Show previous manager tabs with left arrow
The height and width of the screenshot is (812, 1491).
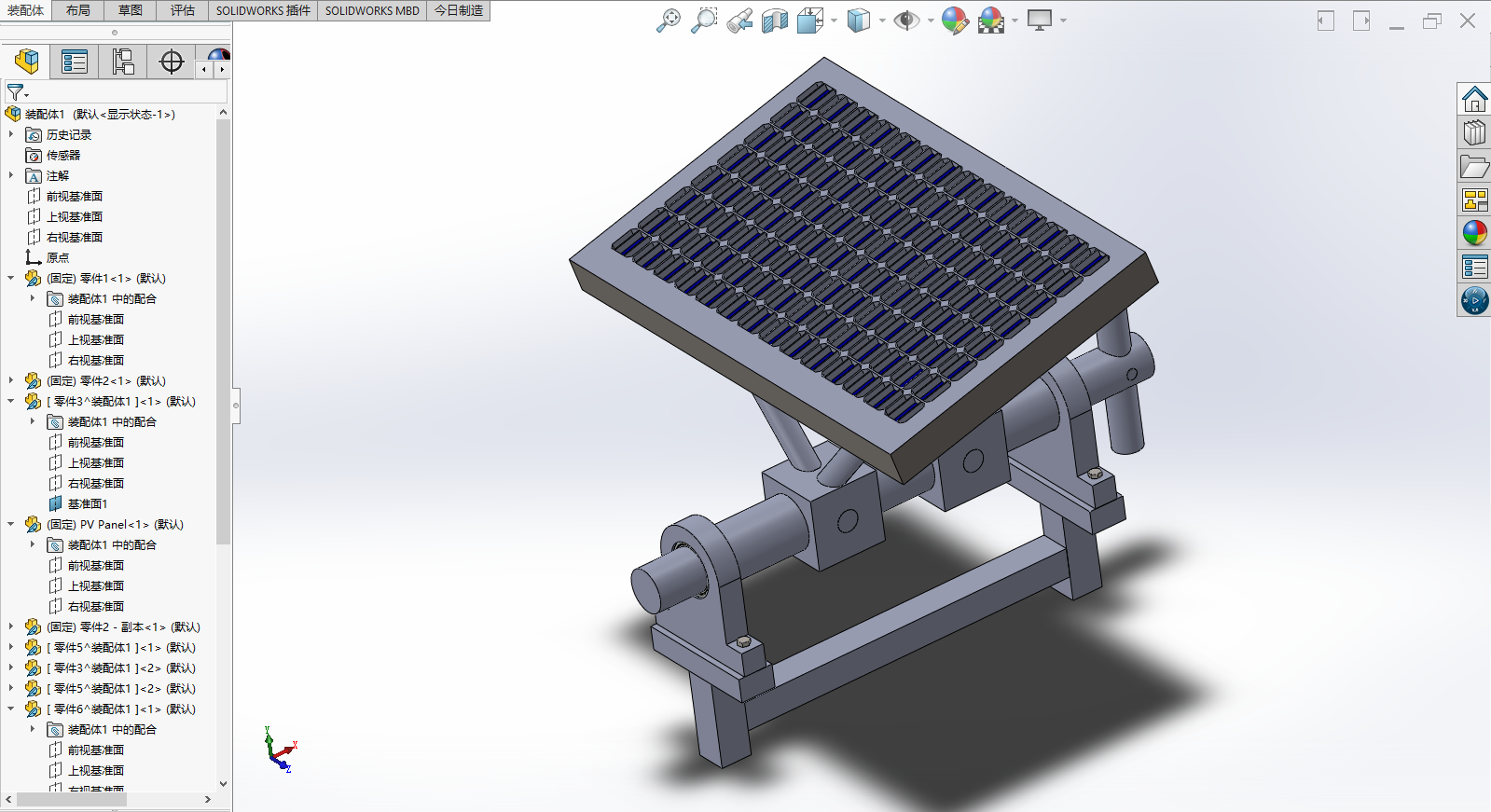click(204, 69)
